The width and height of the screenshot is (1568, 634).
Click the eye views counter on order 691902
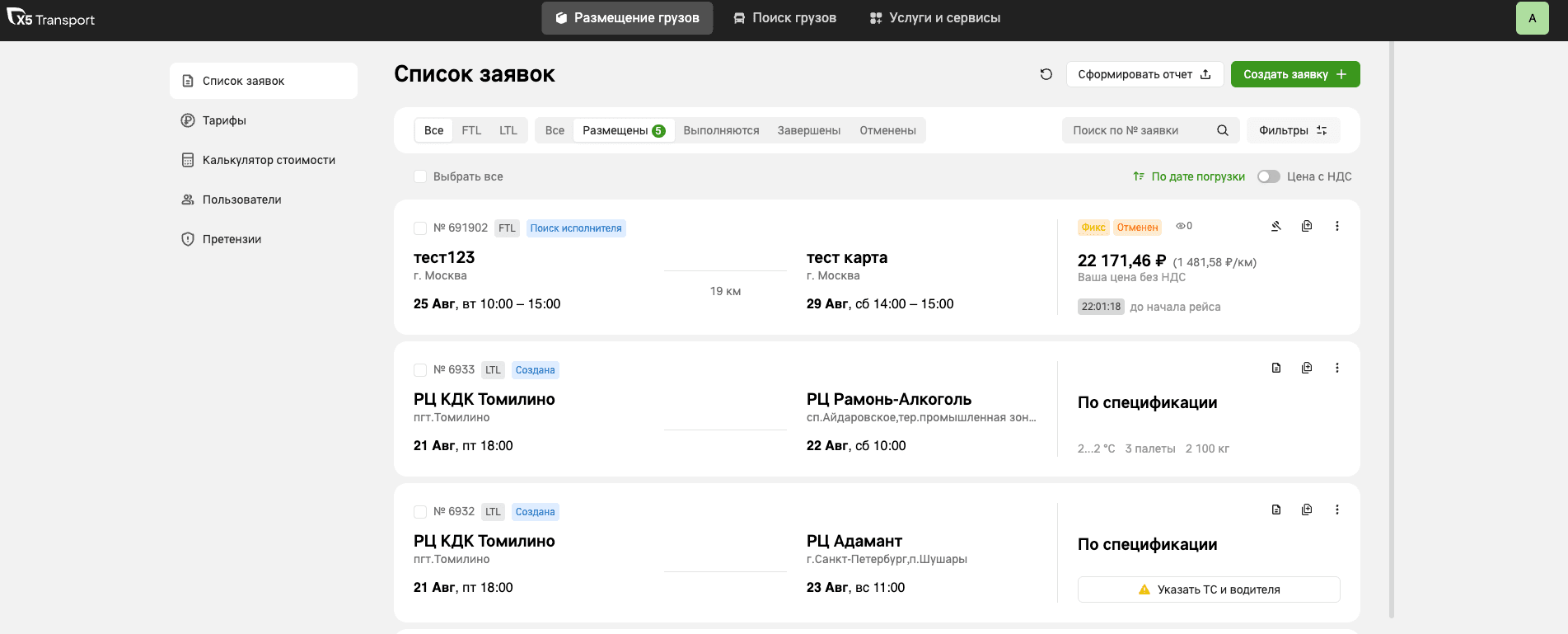[1184, 226]
